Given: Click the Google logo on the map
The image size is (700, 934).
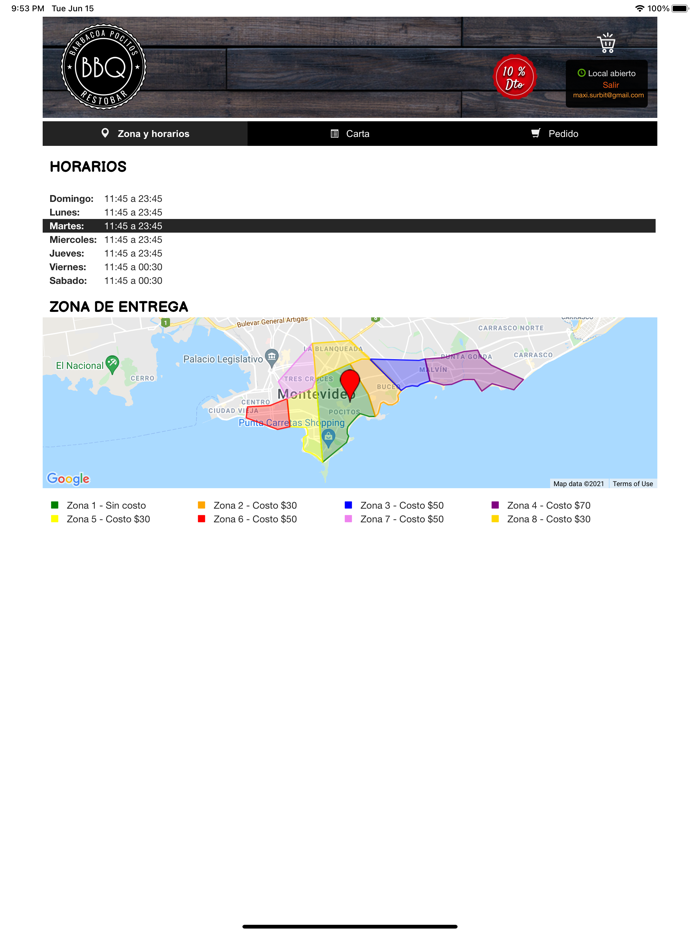Looking at the screenshot, I should (x=69, y=478).
